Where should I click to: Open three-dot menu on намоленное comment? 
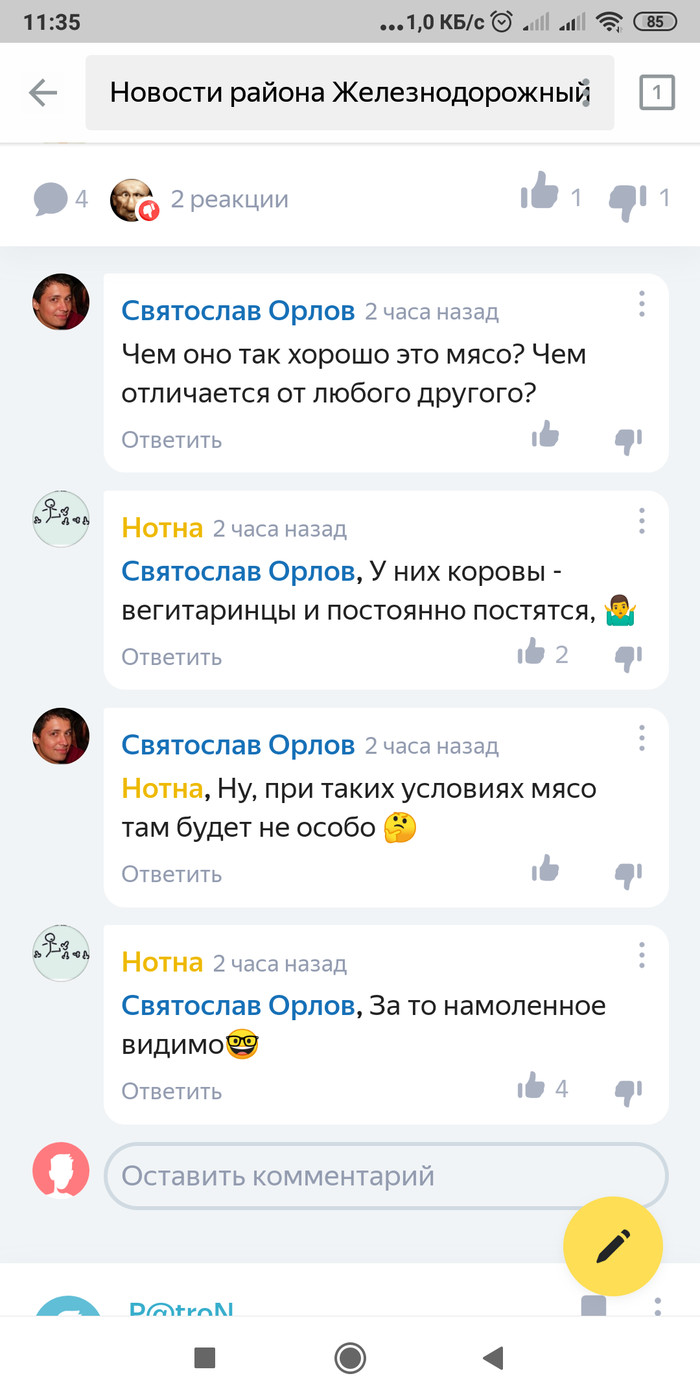click(x=642, y=955)
